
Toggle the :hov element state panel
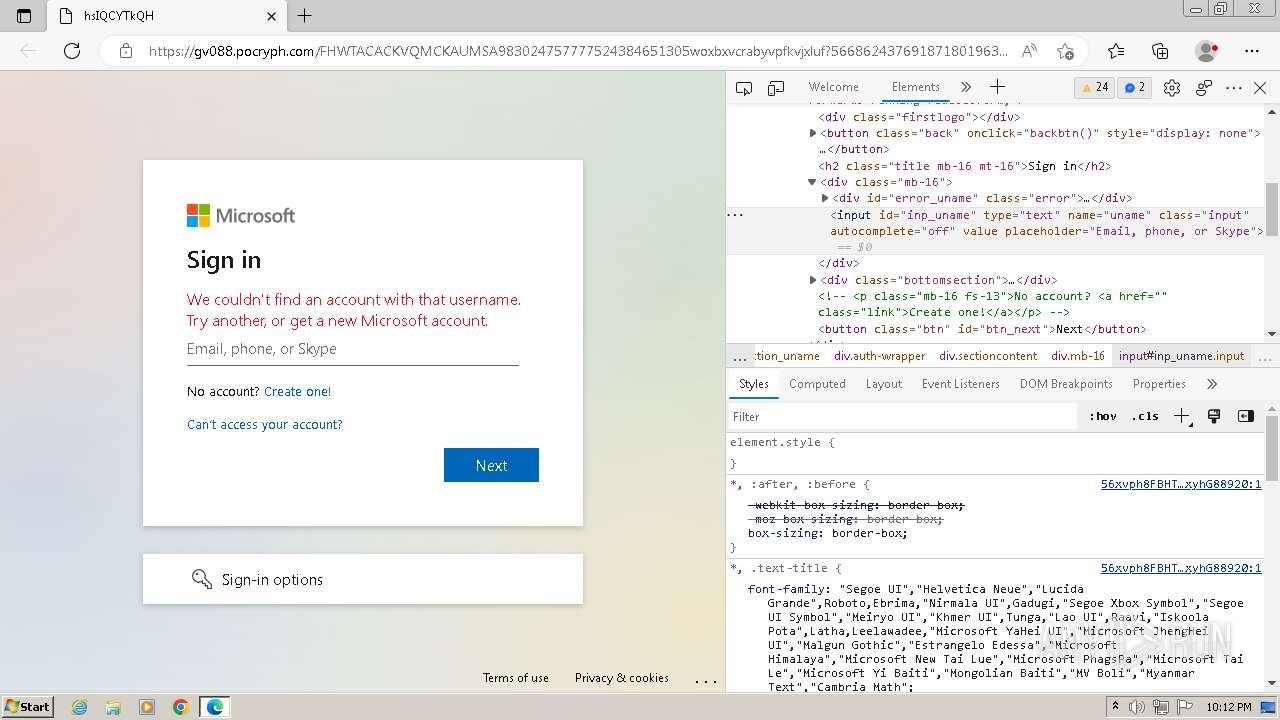[1103, 417]
